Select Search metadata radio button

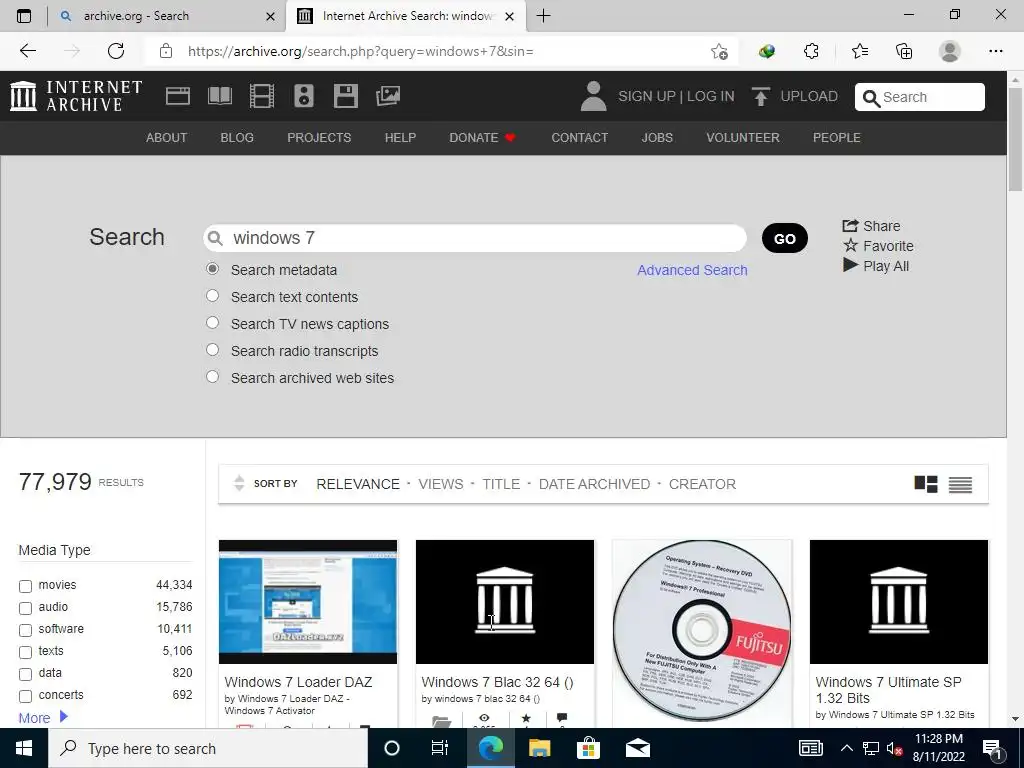click(x=212, y=269)
